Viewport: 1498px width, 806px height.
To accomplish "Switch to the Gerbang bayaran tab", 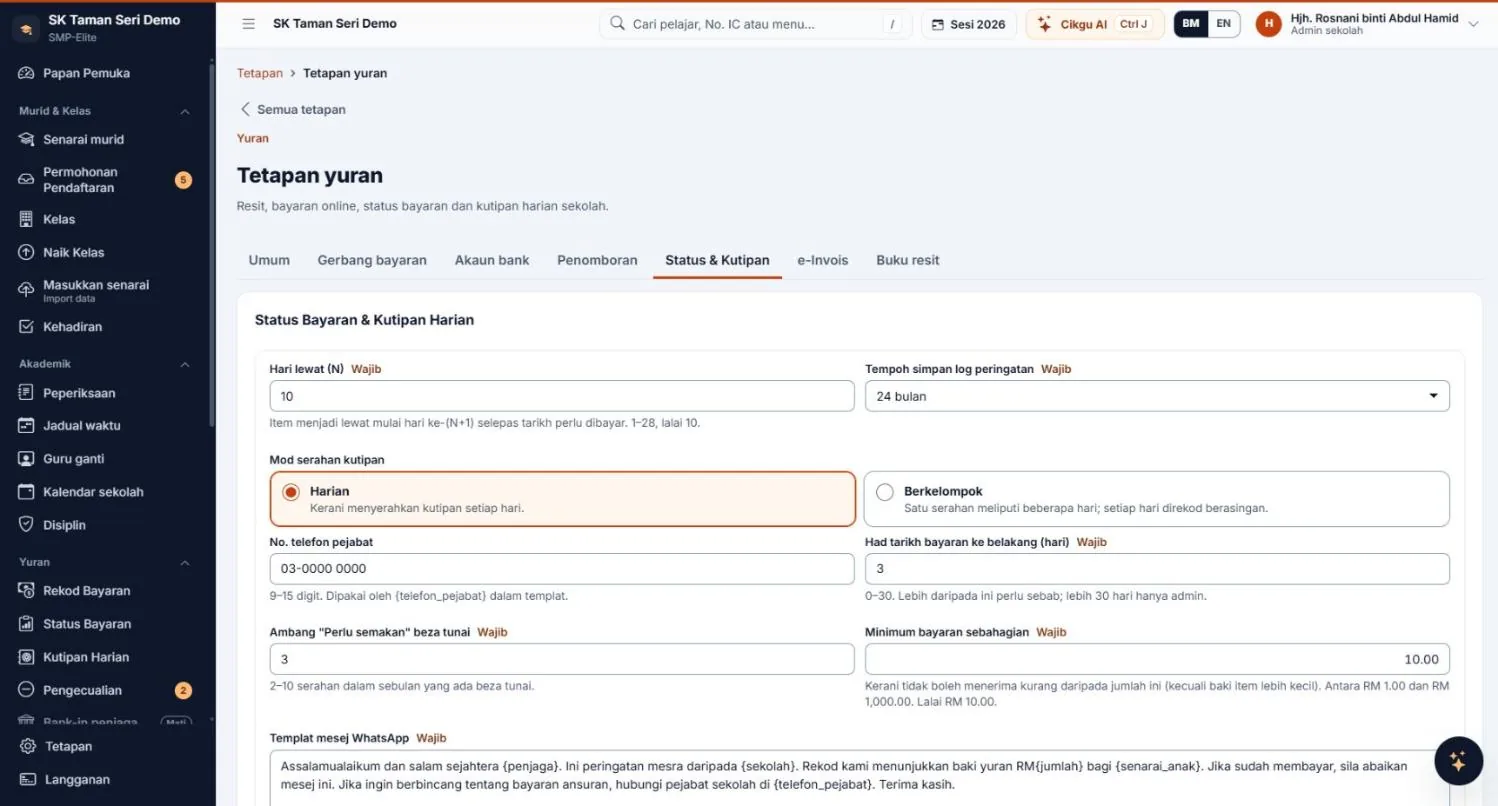I will pos(372,260).
